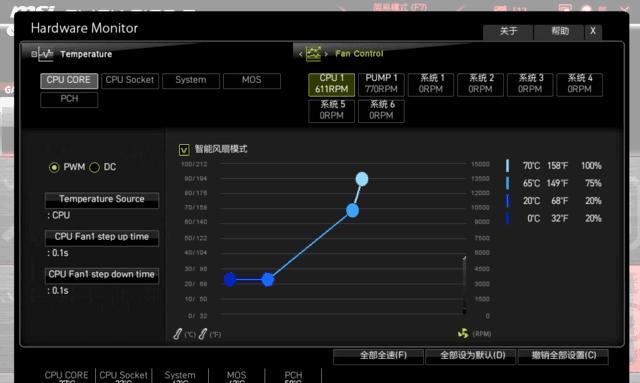The height and width of the screenshot is (383, 640).
Task: Select PWM fan mode radio button
Action: click(x=54, y=167)
